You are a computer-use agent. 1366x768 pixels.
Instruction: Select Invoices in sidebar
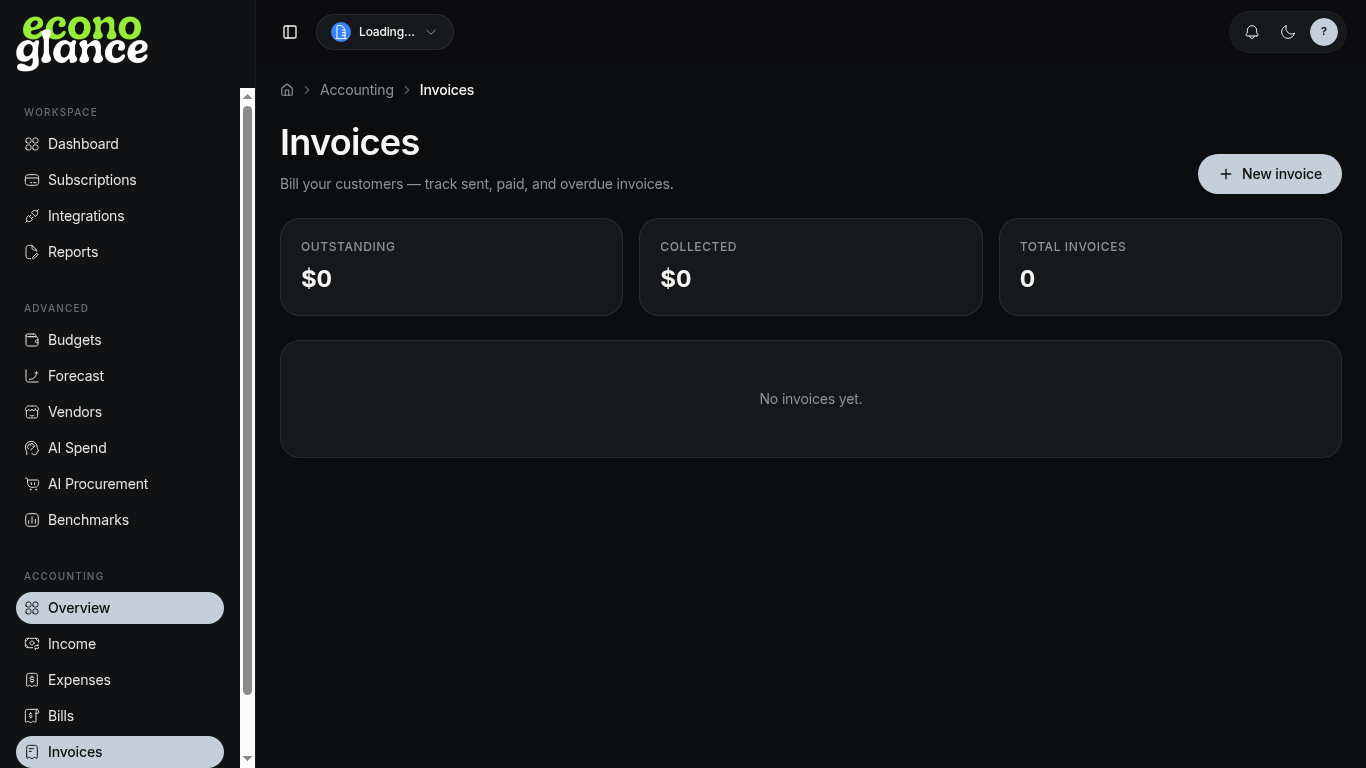point(120,752)
